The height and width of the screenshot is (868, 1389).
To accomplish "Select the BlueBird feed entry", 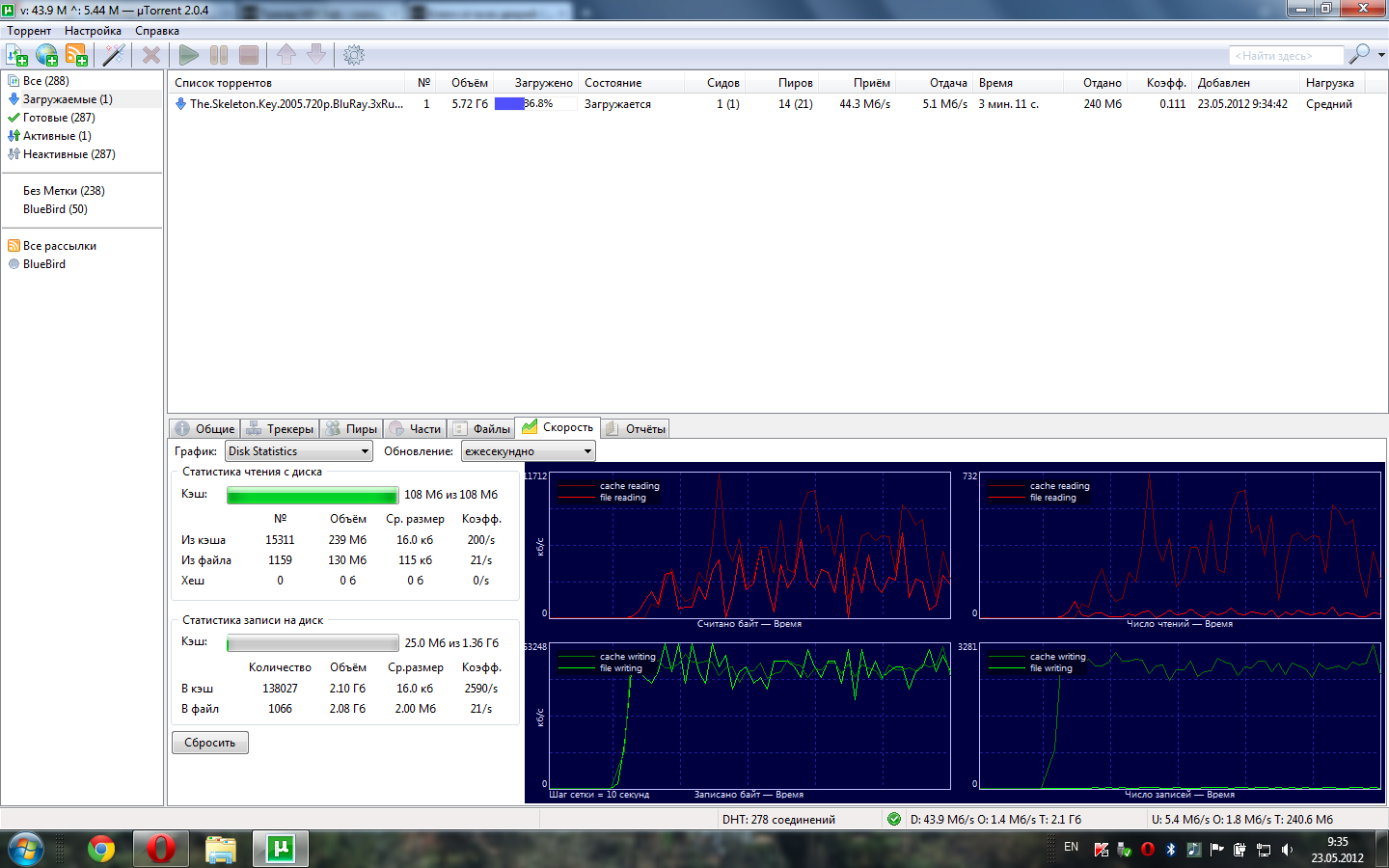I will [44, 264].
